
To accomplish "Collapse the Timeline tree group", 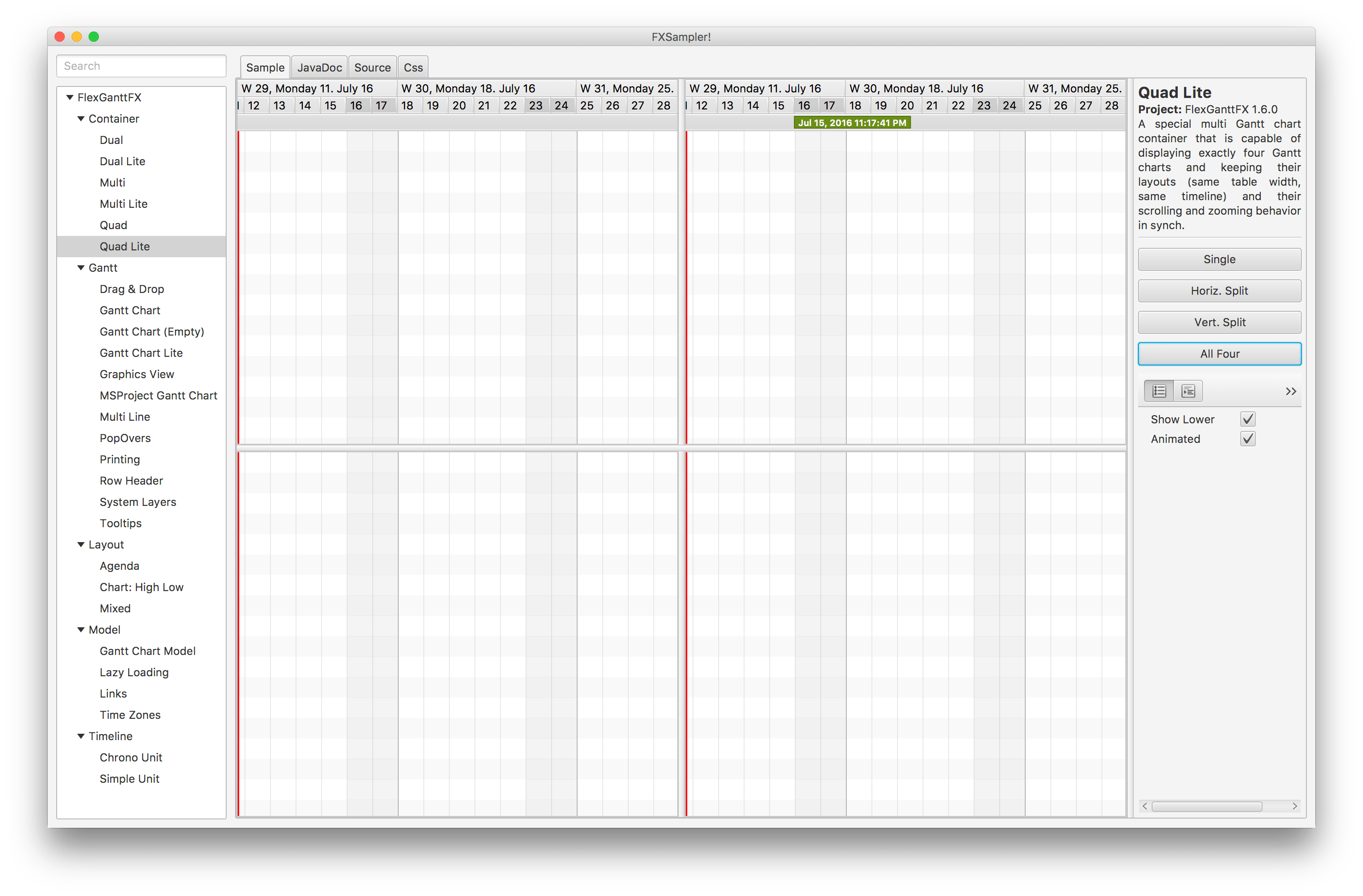I will [81, 736].
